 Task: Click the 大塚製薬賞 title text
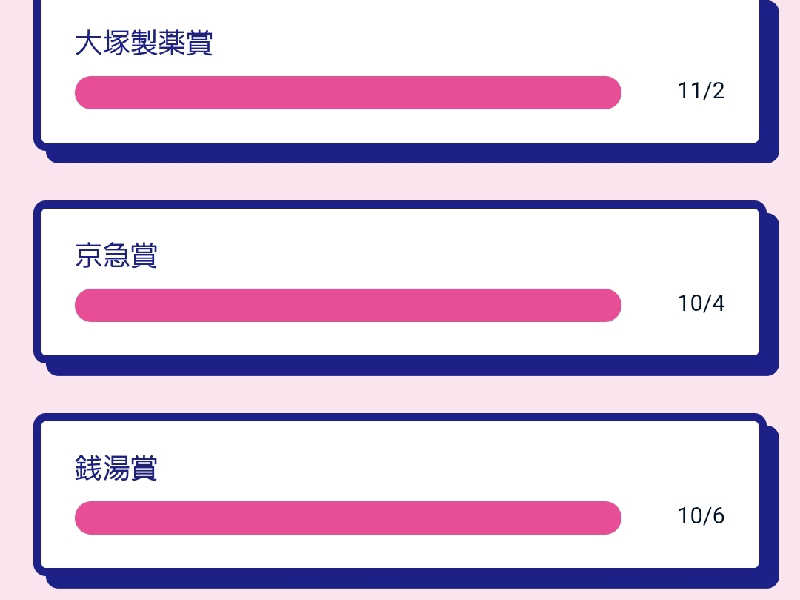pyautogui.click(x=143, y=44)
